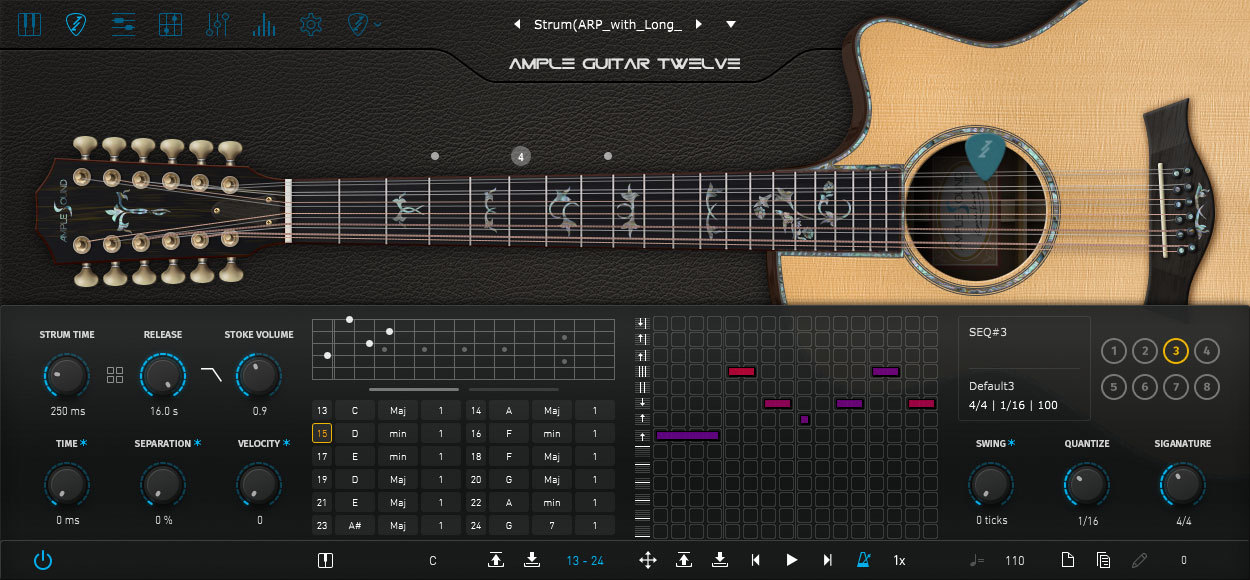The width and height of the screenshot is (1250, 580).
Task: Select the small purple sequencer note
Action: point(804,419)
